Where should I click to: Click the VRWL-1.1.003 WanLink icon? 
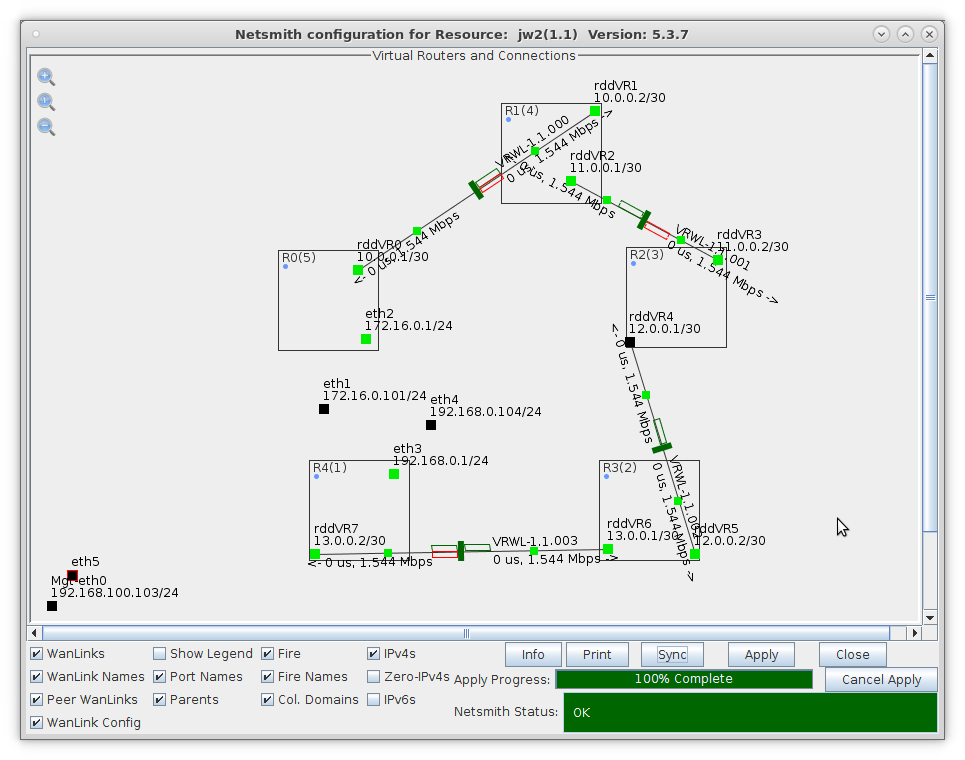pos(461,551)
